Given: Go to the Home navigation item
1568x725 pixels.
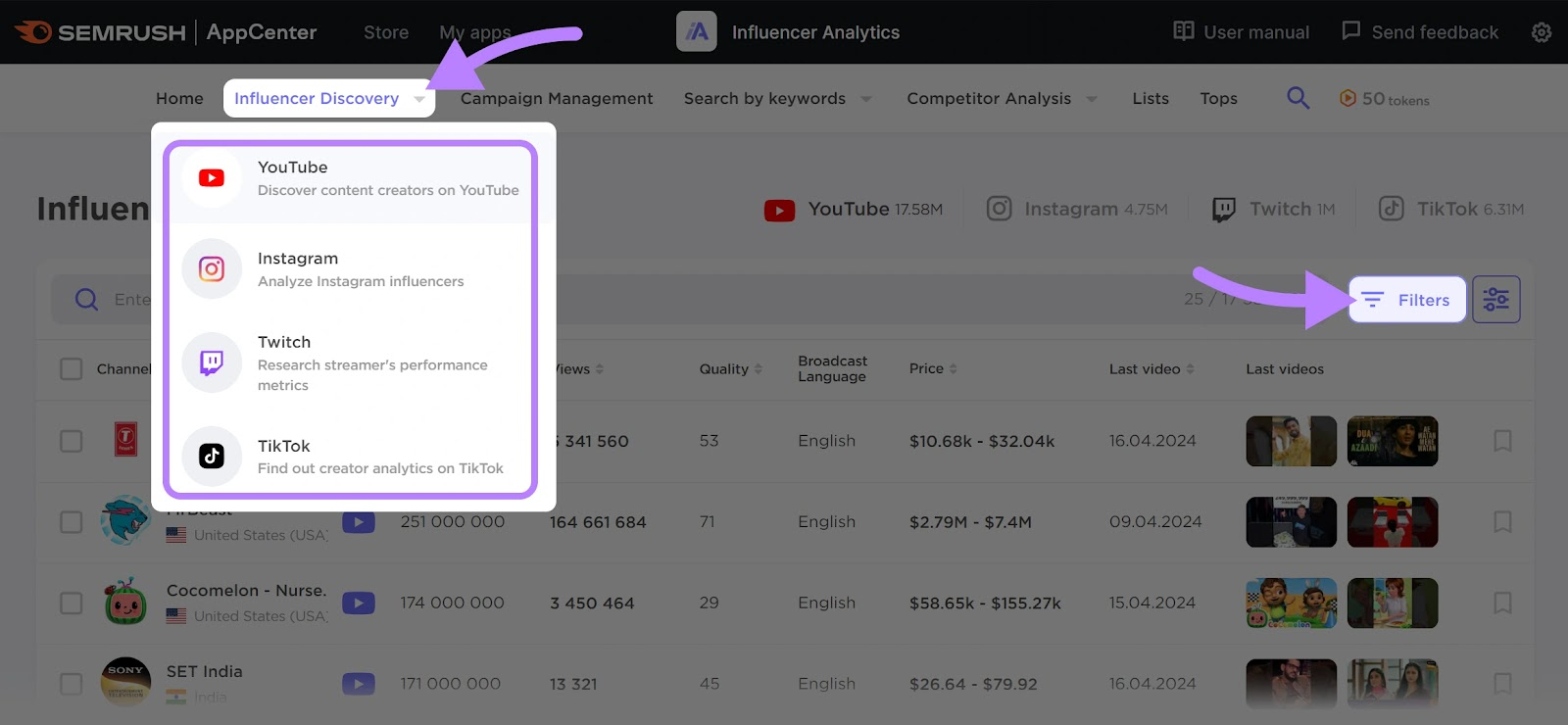Looking at the screenshot, I should click(179, 98).
